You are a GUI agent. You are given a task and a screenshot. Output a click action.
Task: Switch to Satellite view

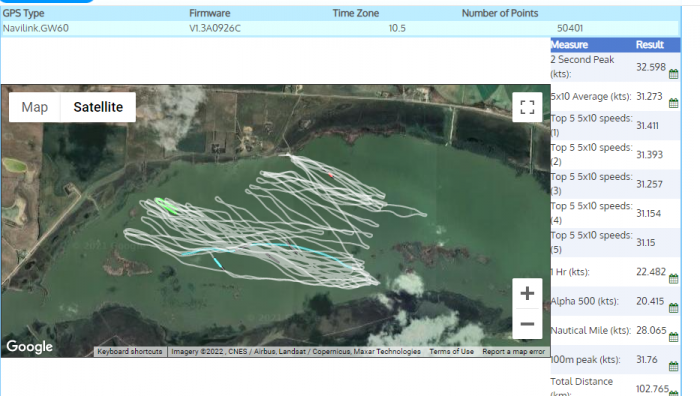pos(98,107)
